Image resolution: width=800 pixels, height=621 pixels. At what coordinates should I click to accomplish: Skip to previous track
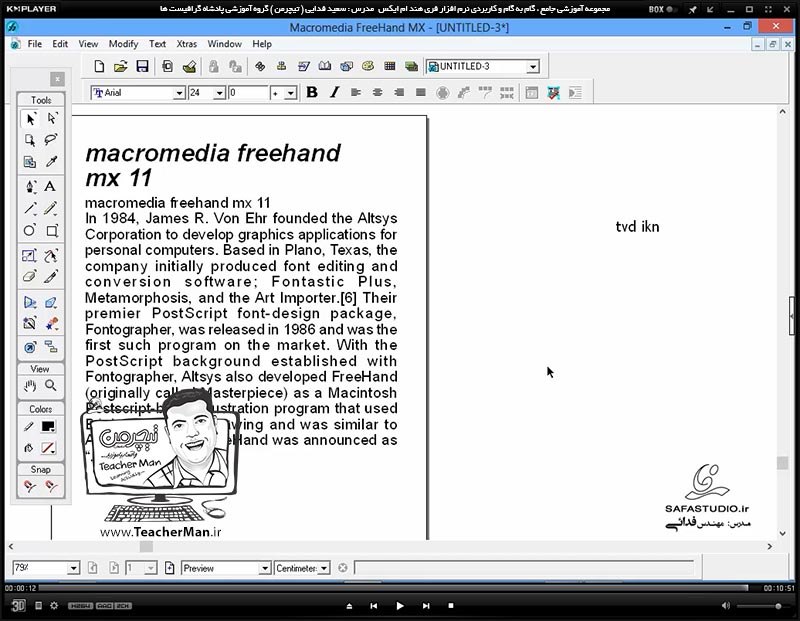click(x=373, y=606)
